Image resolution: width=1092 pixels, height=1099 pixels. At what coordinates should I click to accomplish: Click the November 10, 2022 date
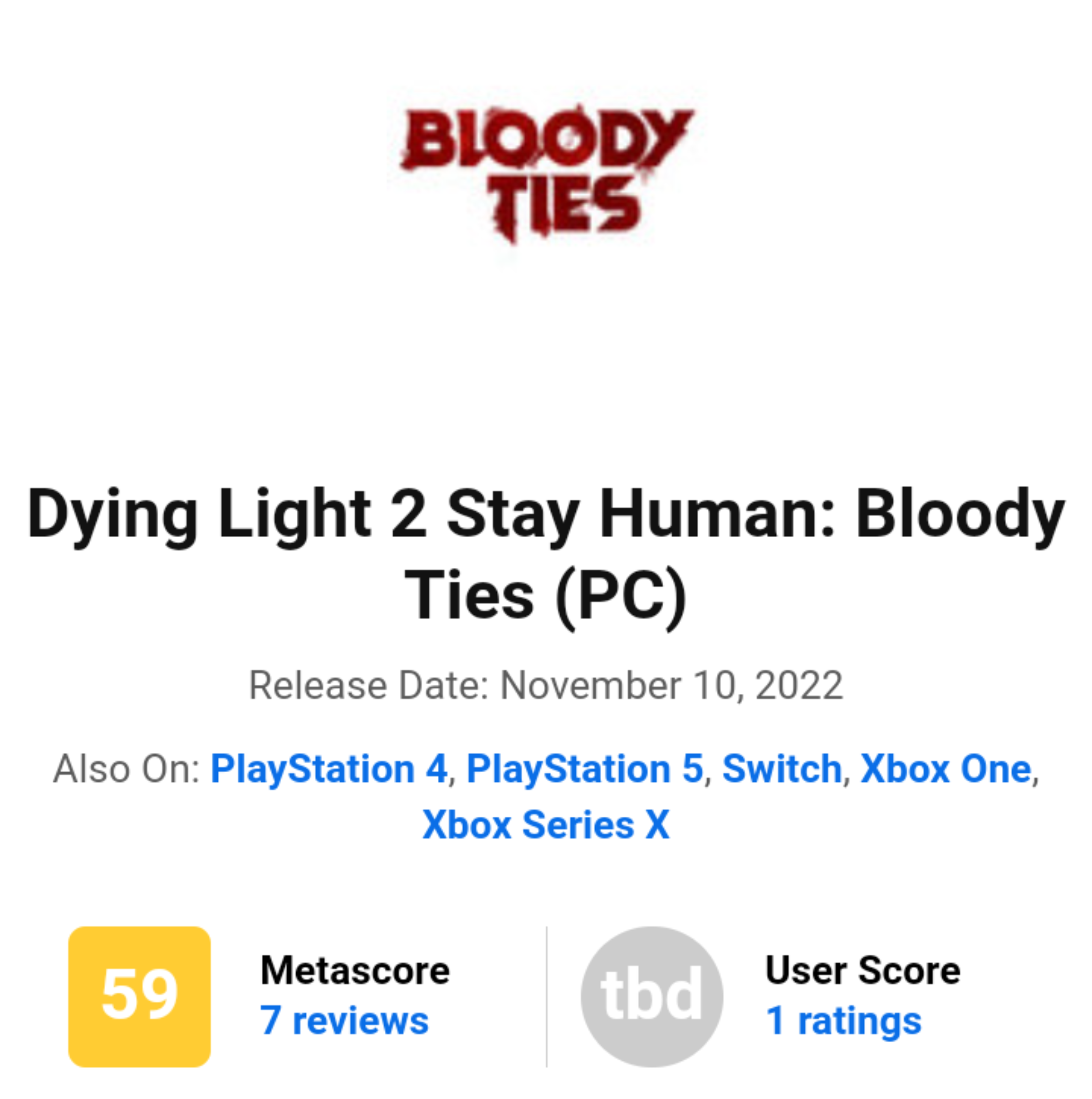tap(671, 685)
